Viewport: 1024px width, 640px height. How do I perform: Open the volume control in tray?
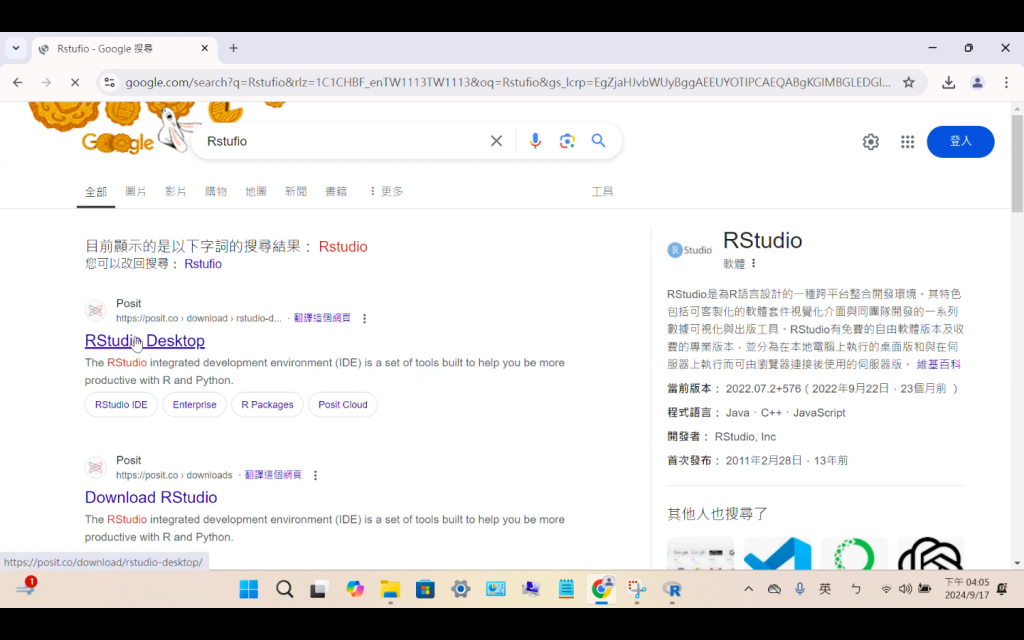tap(905, 589)
